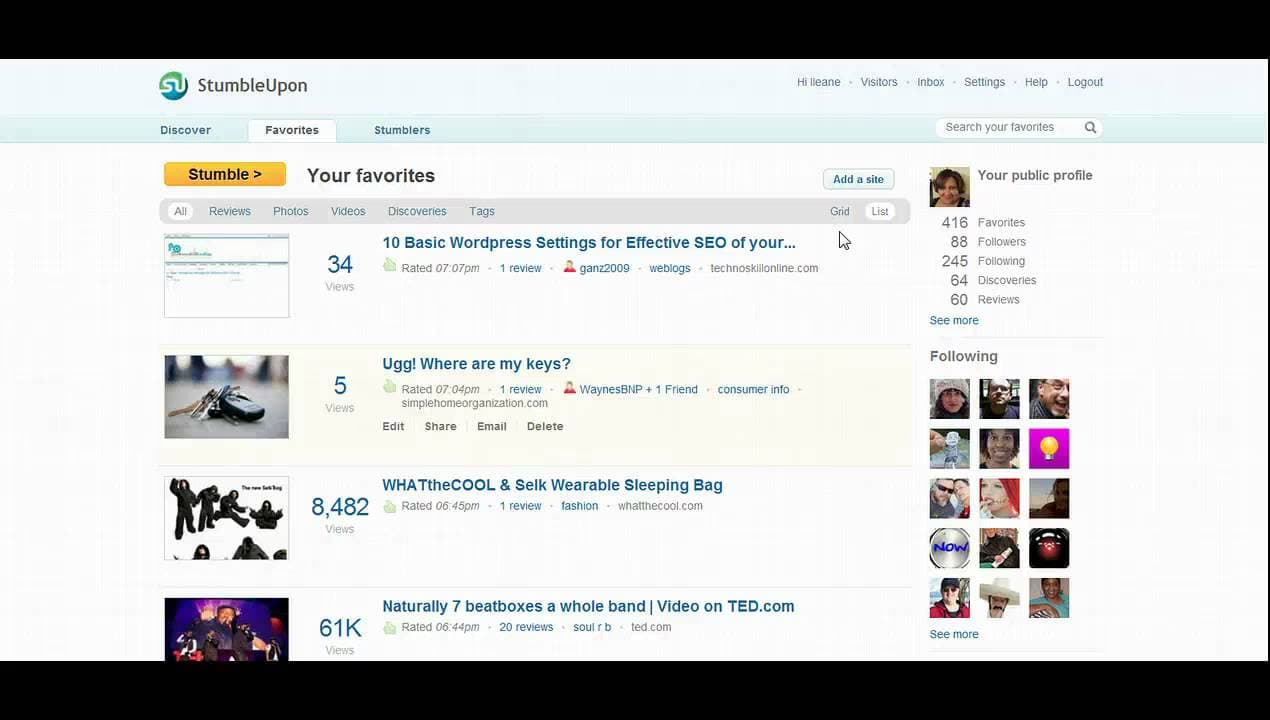
Task: Open the fashion tag link
Action: pyautogui.click(x=579, y=506)
